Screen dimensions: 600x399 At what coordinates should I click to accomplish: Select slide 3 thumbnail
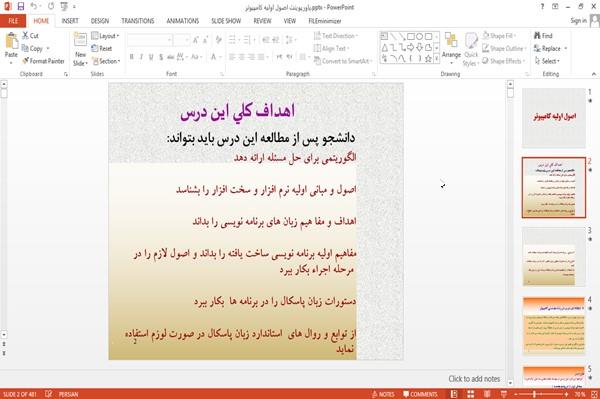coord(554,256)
